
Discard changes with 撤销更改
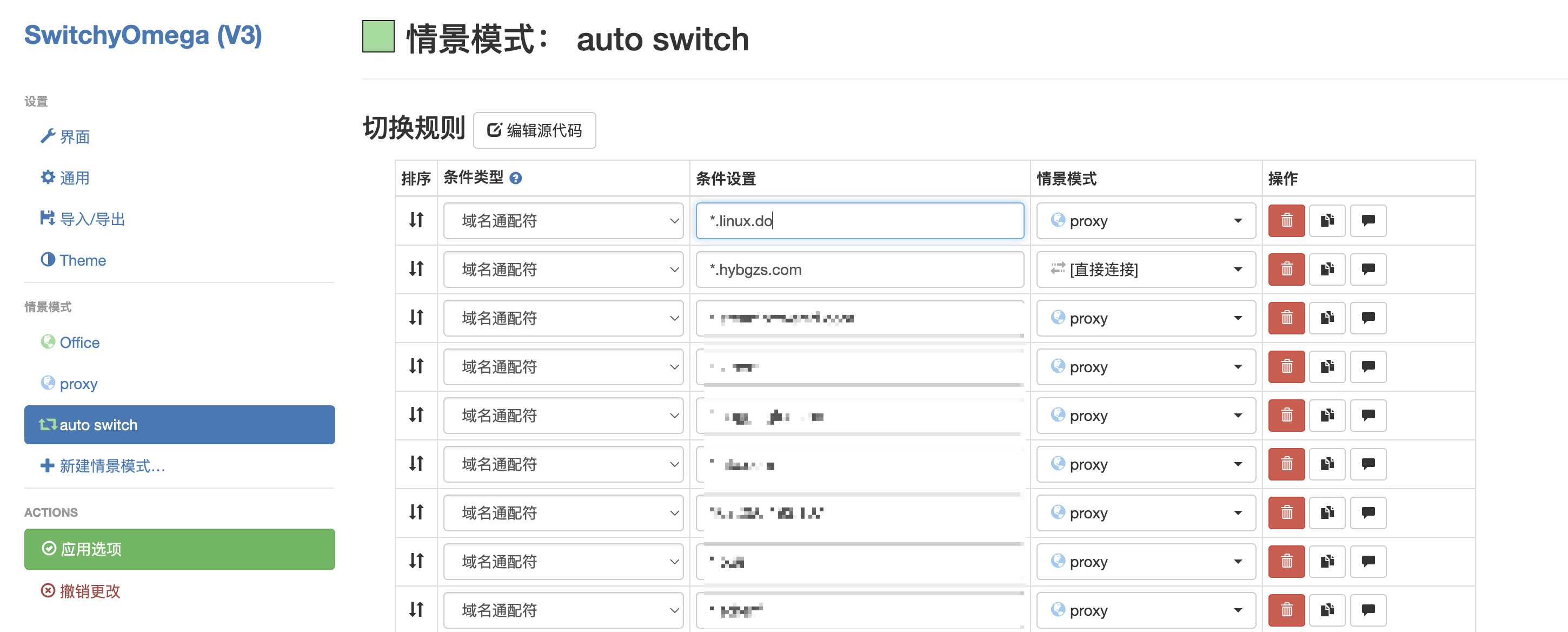tap(81, 590)
